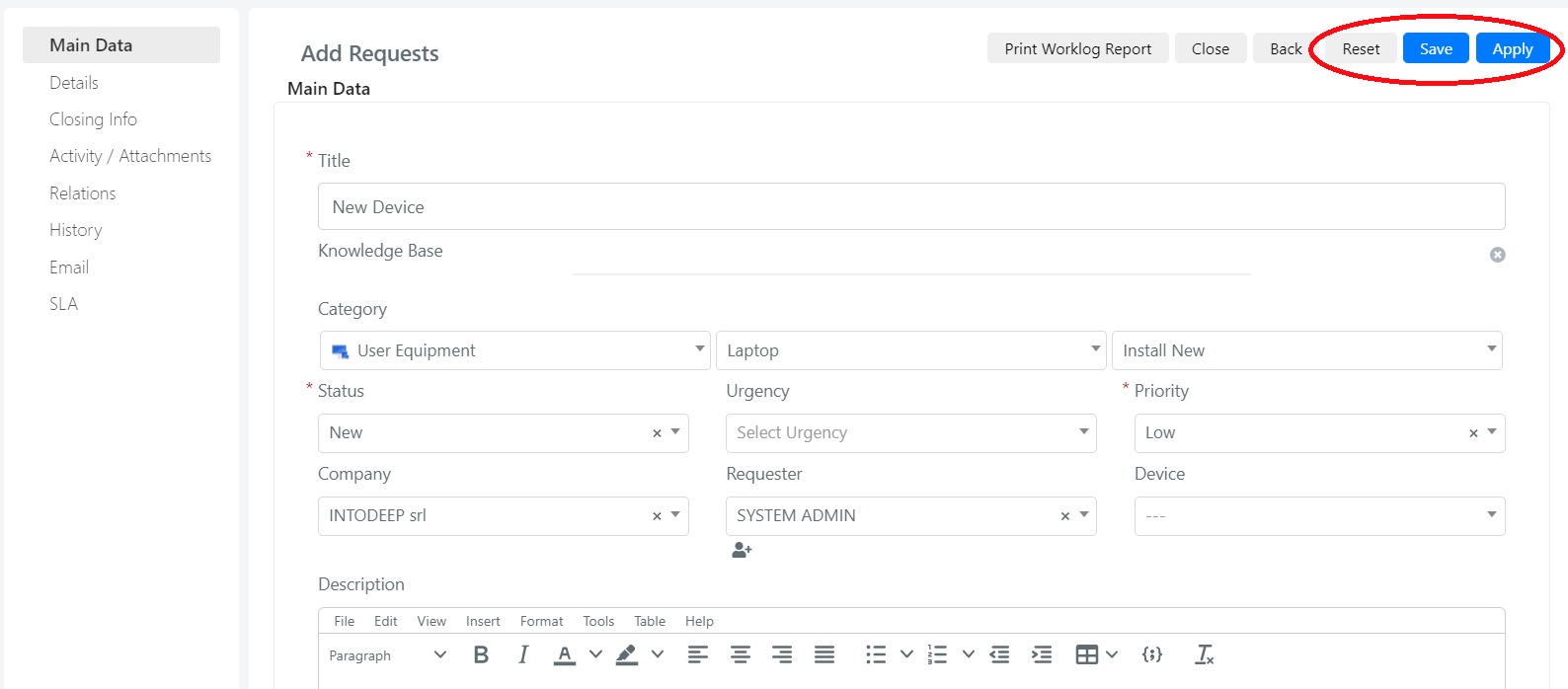Click Print Worklog Report button

tap(1078, 48)
